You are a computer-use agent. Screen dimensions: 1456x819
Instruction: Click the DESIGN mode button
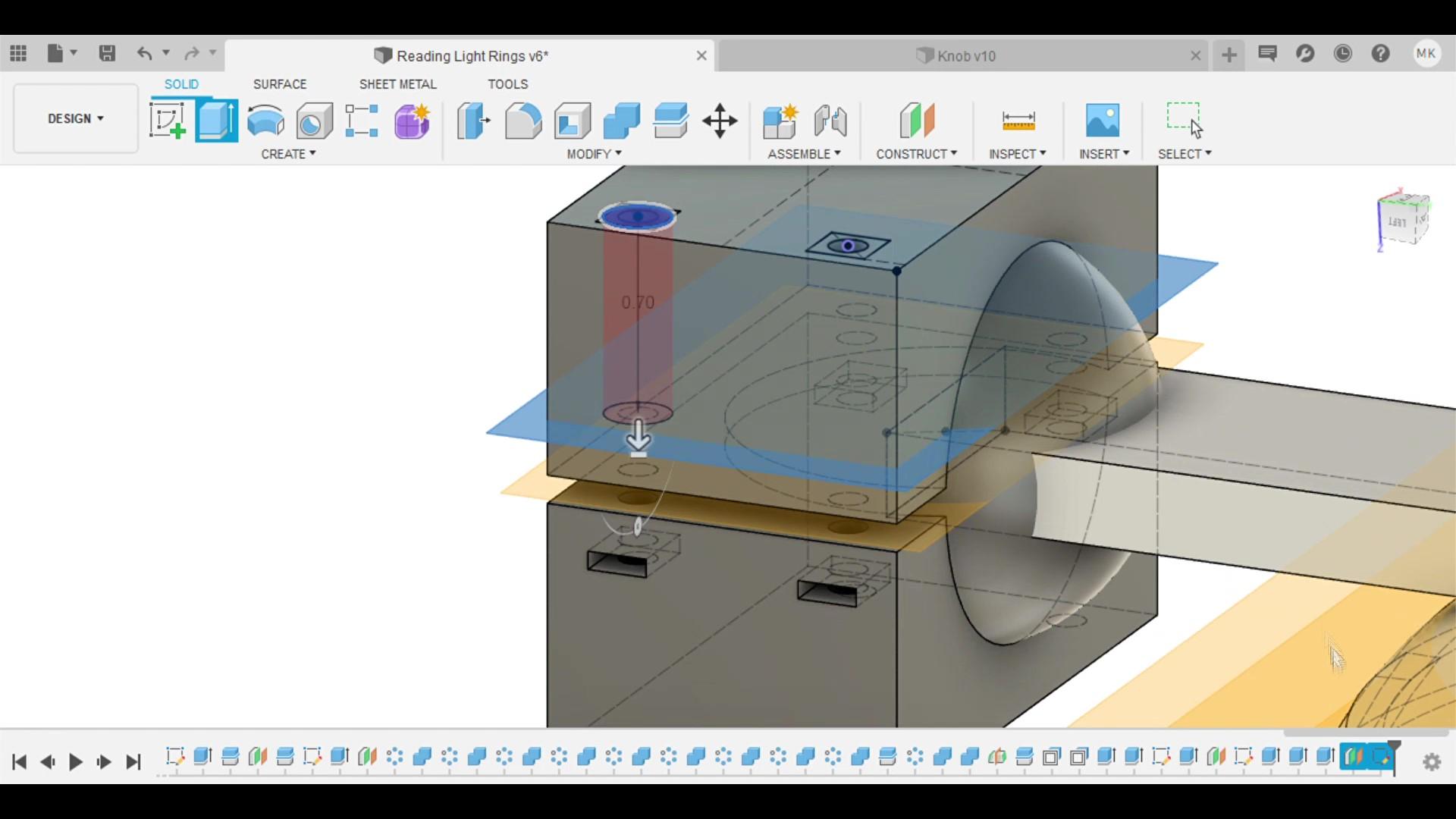click(x=75, y=118)
